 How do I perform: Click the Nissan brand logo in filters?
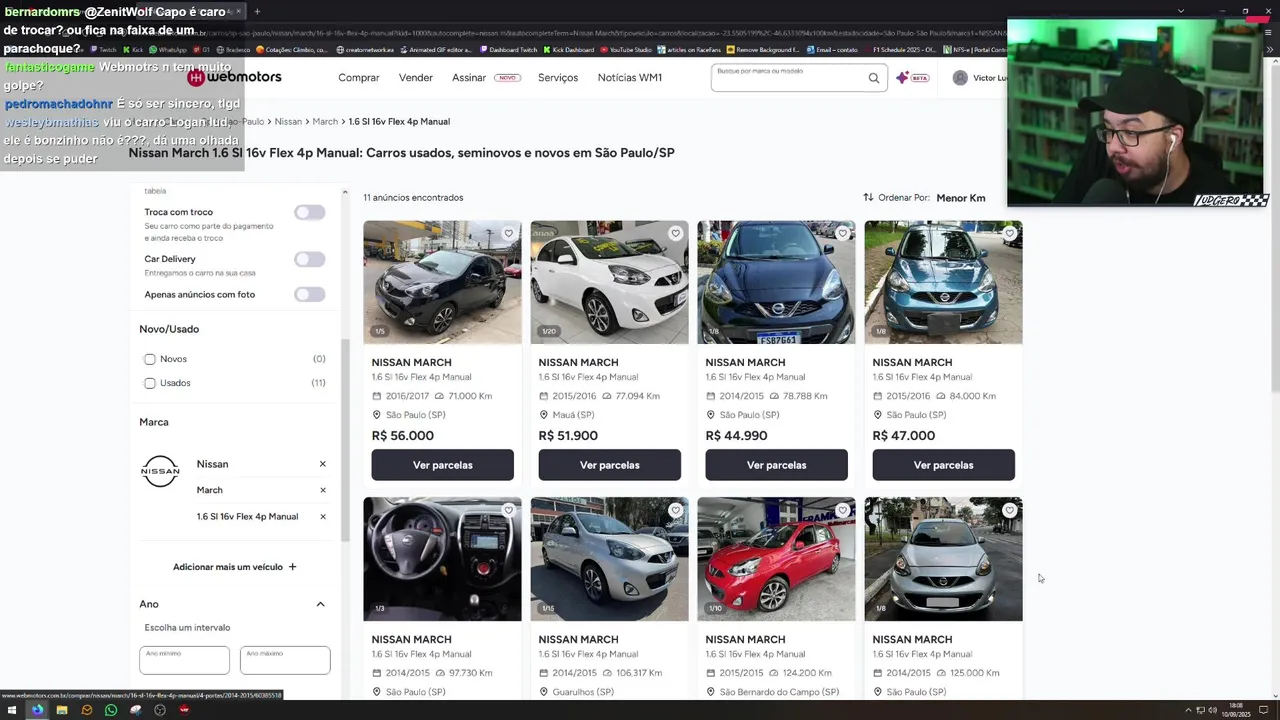click(x=160, y=471)
